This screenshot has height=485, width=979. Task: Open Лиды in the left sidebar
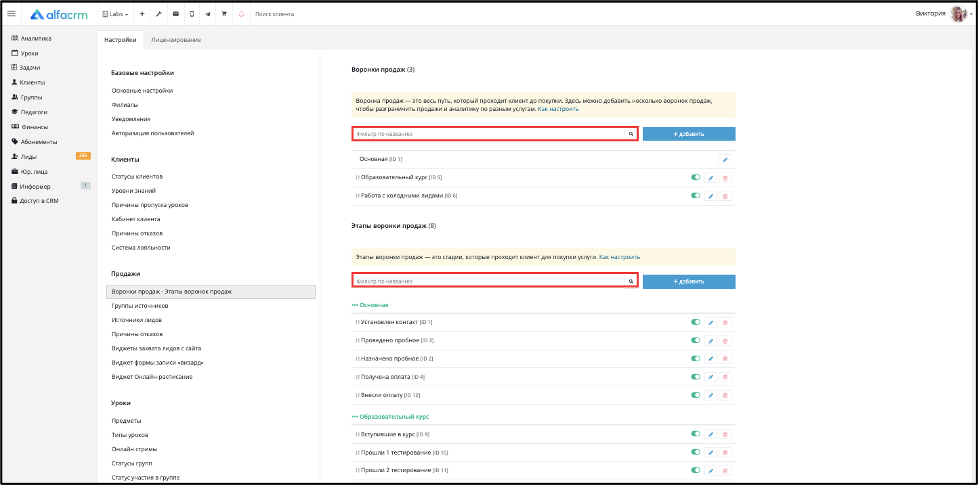tap(29, 157)
